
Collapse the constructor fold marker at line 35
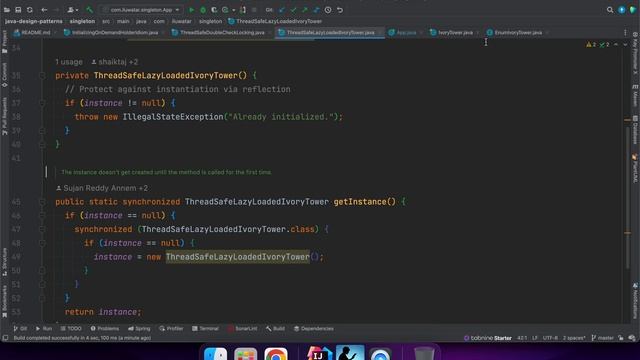pos(42,76)
